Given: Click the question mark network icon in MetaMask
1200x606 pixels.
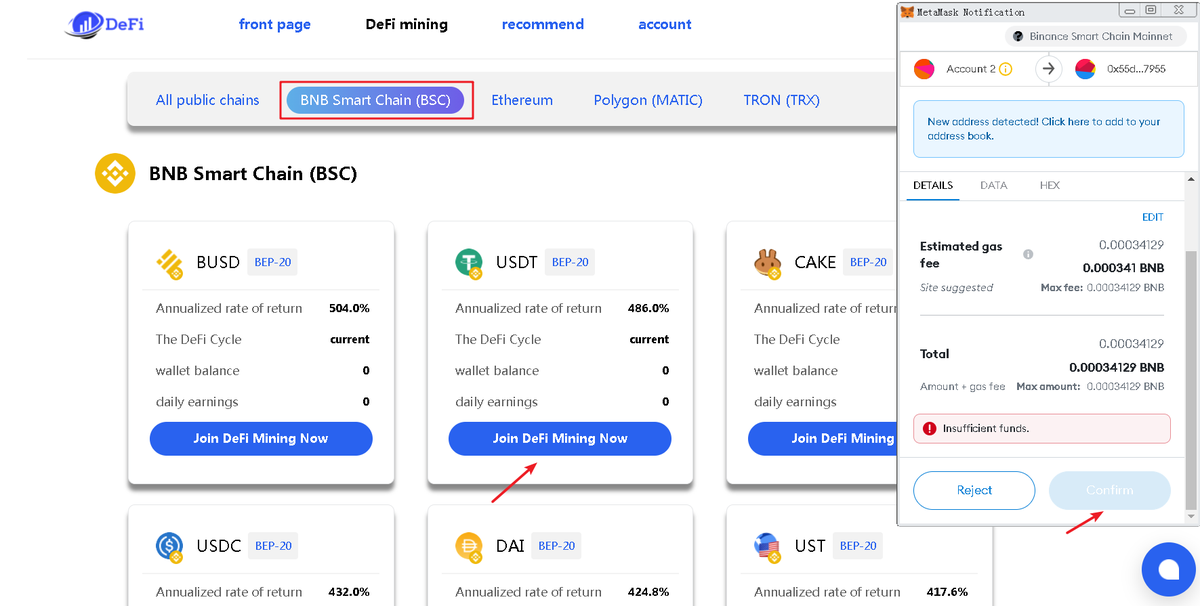Looking at the screenshot, I should [1019, 37].
